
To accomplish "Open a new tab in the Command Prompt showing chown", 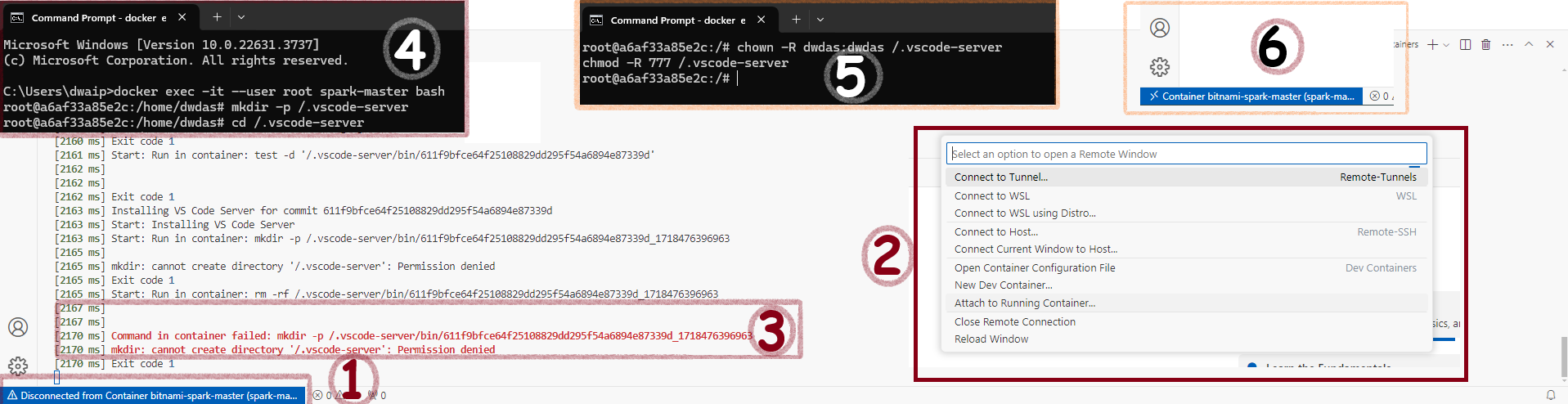I will (796, 20).
